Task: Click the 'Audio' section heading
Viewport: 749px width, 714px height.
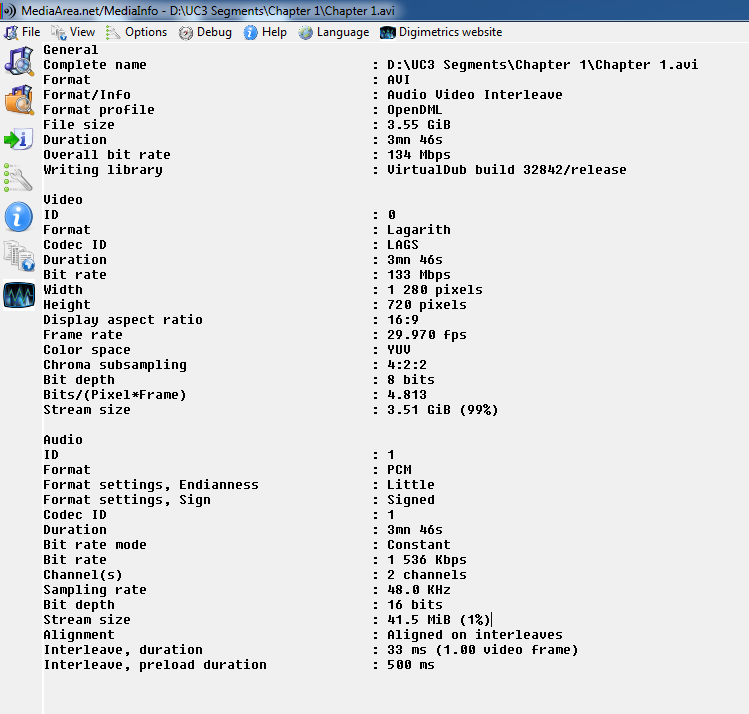Action: click(x=63, y=440)
